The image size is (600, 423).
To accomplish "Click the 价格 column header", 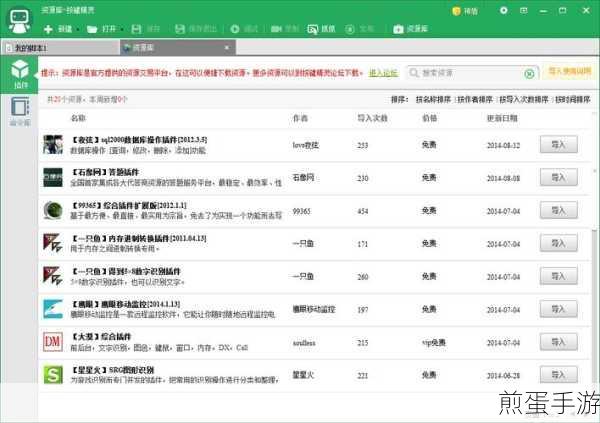I will 429,118.
